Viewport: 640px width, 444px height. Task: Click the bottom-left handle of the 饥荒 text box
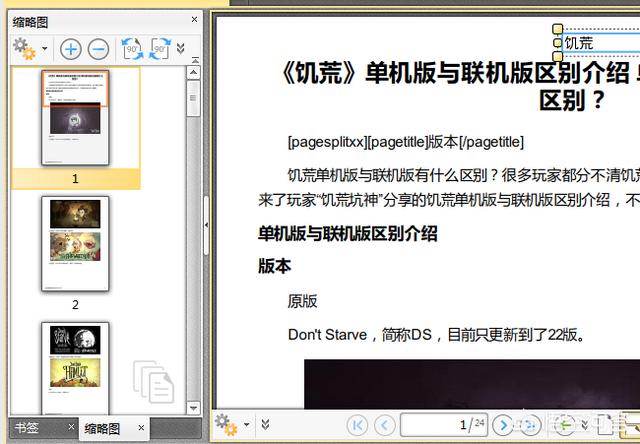pos(558,56)
